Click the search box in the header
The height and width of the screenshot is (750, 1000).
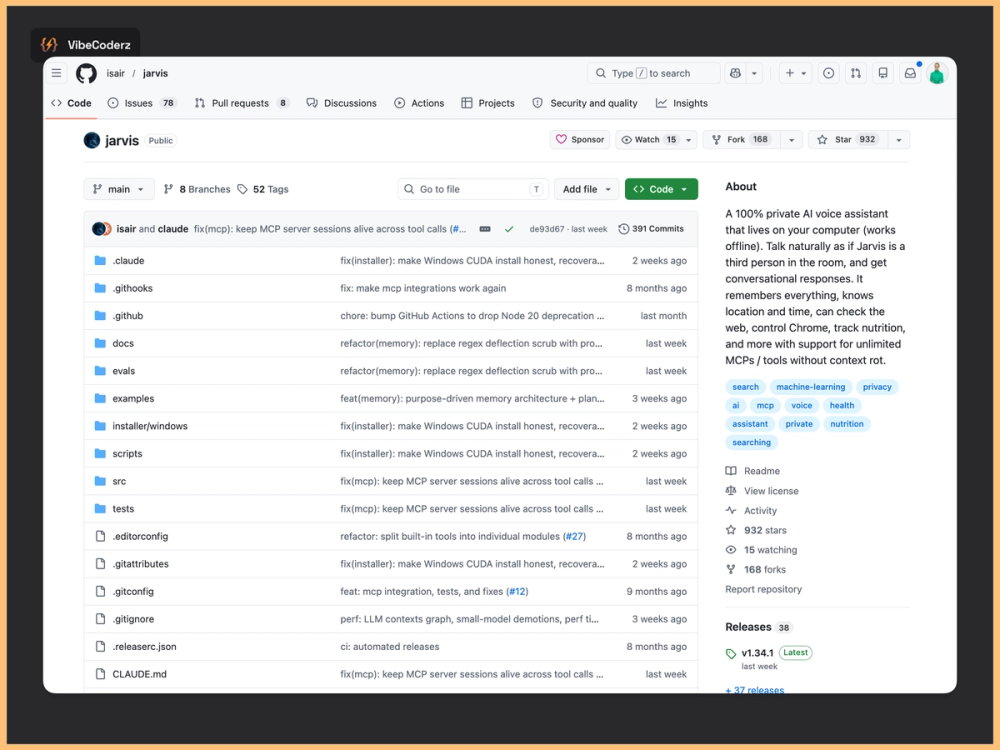654,73
